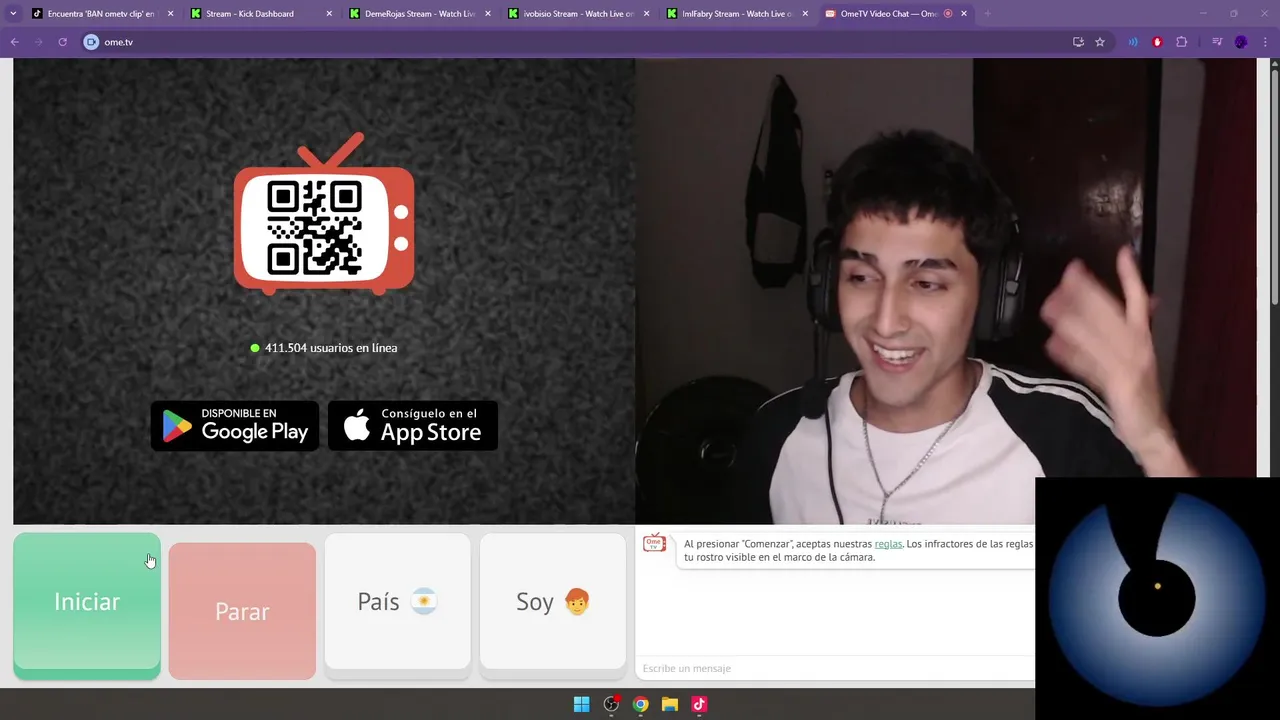Click the App Store download badge

click(x=413, y=426)
